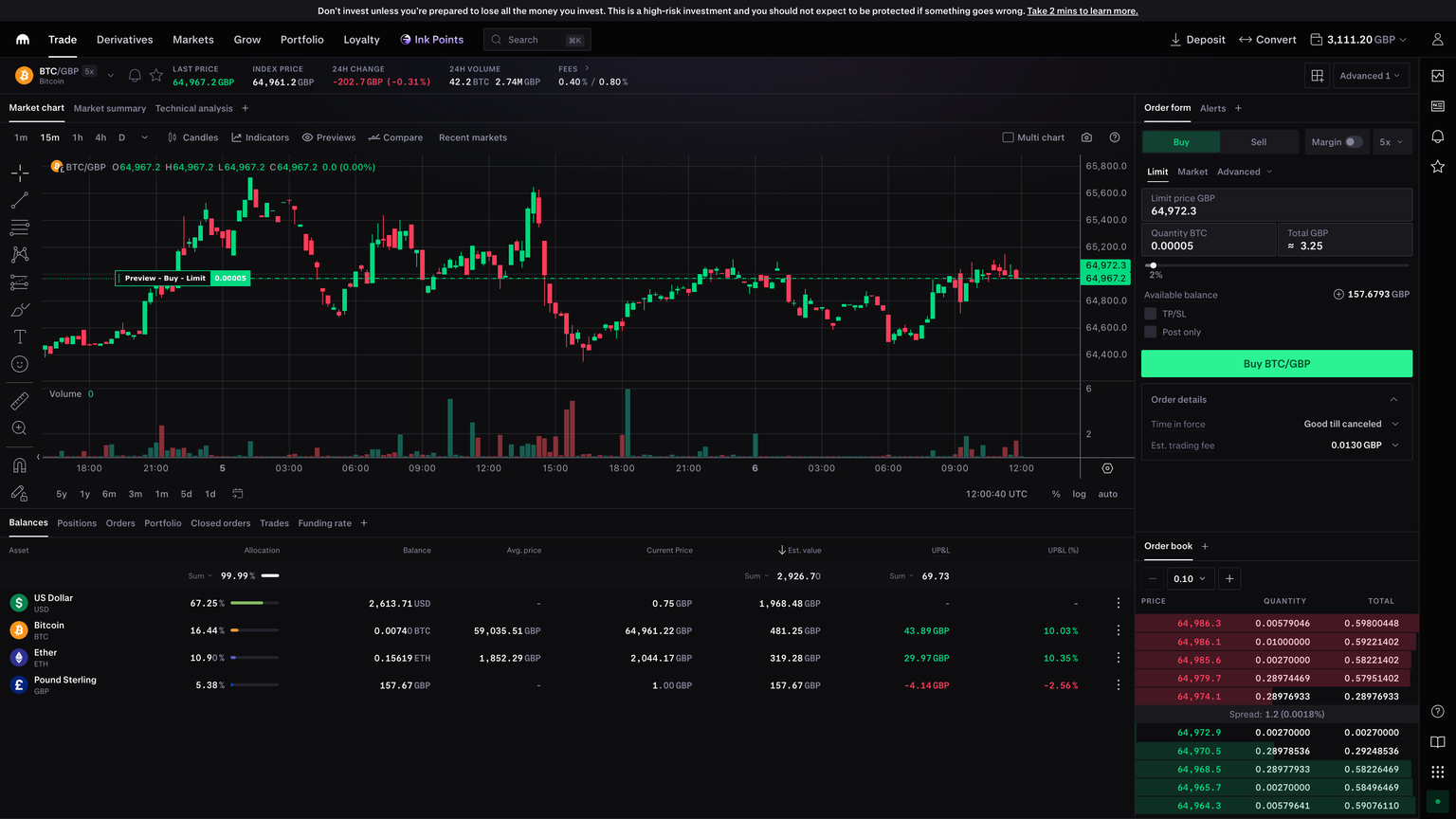Viewport: 1456px width, 819px height.
Task: Open the chart panel icon in right sidebar
Action: [x=1438, y=76]
